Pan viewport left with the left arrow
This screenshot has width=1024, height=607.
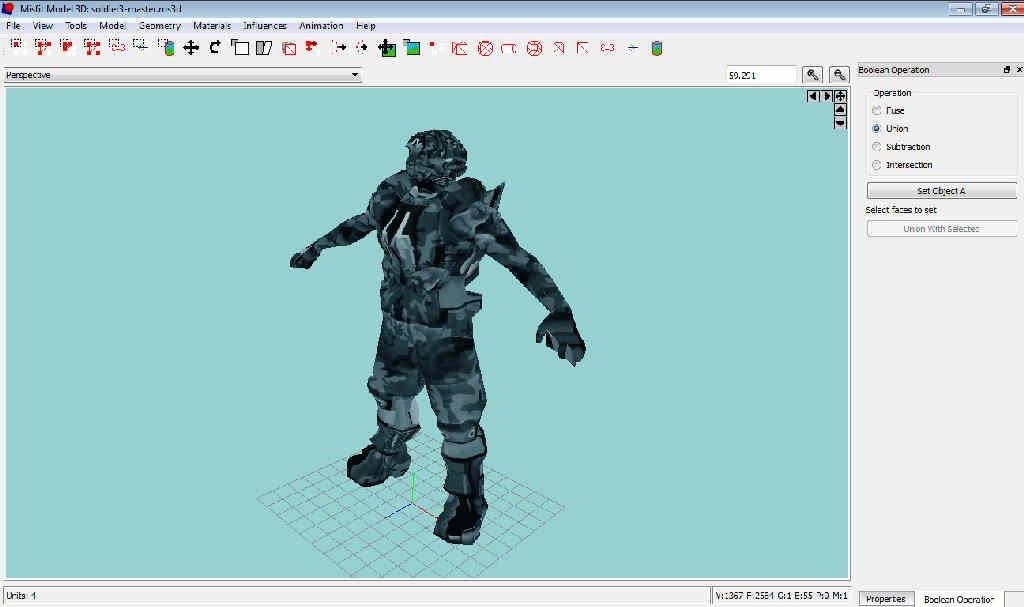[813, 96]
